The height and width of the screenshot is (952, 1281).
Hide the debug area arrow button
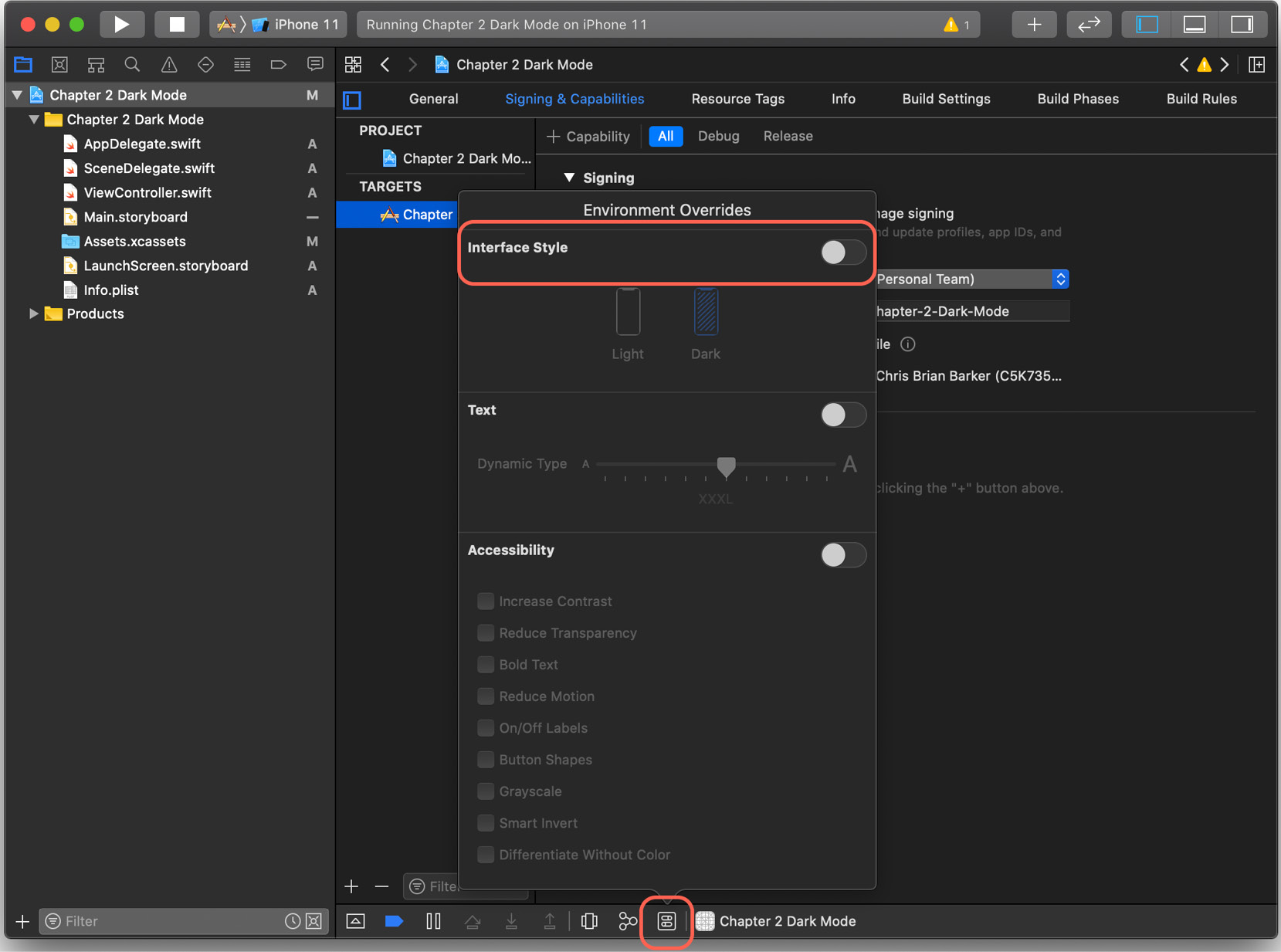pyautogui.click(x=355, y=921)
